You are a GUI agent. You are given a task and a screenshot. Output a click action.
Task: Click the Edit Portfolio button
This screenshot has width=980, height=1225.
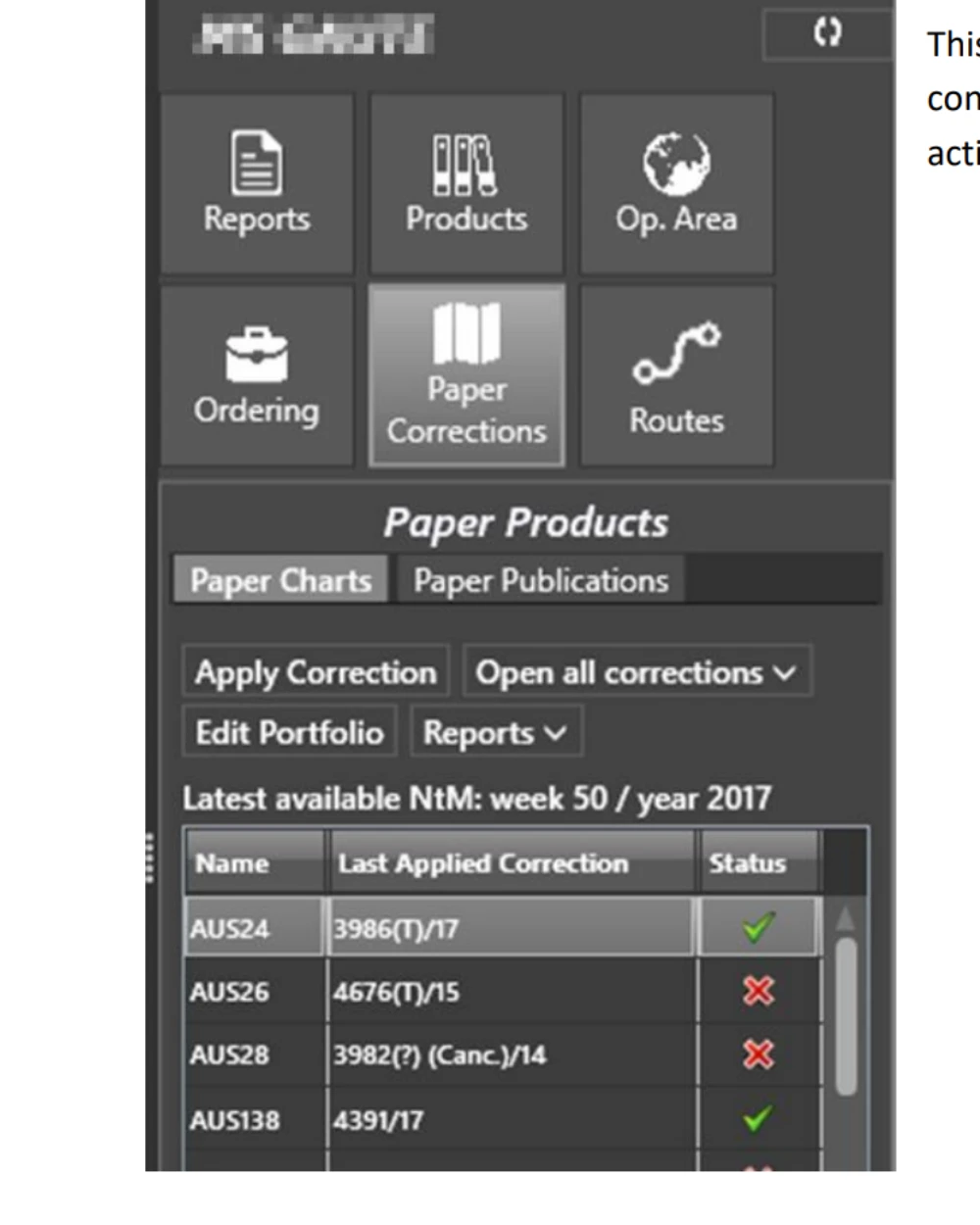(289, 733)
